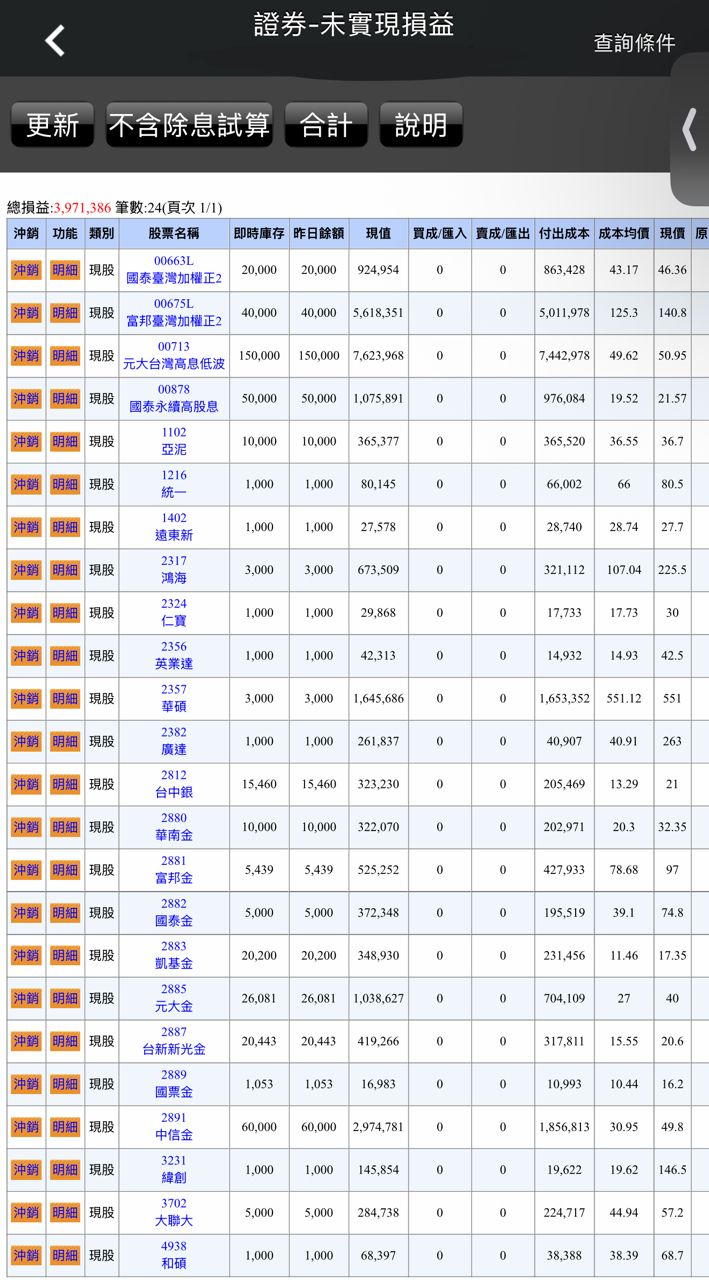Screen dimensions: 709x1280
Task: Open stock link 00713 元大台灣高息低波
Action: tap(173, 355)
